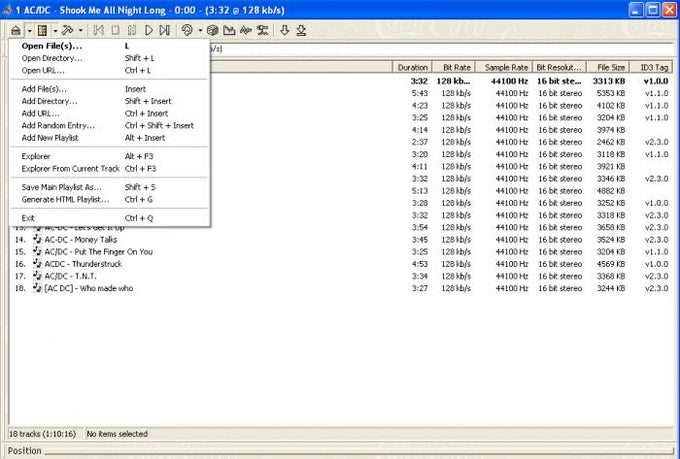The image size is (680, 459).
Task: Sort by the Duration column header
Action: [412, 67]
